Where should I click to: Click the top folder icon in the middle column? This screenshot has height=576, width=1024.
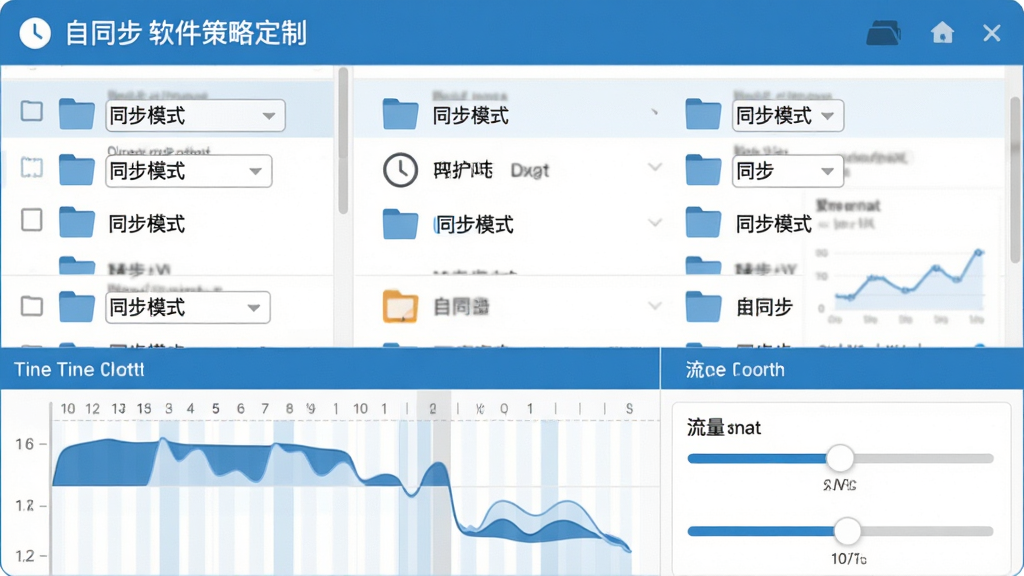tap(400, 114)
